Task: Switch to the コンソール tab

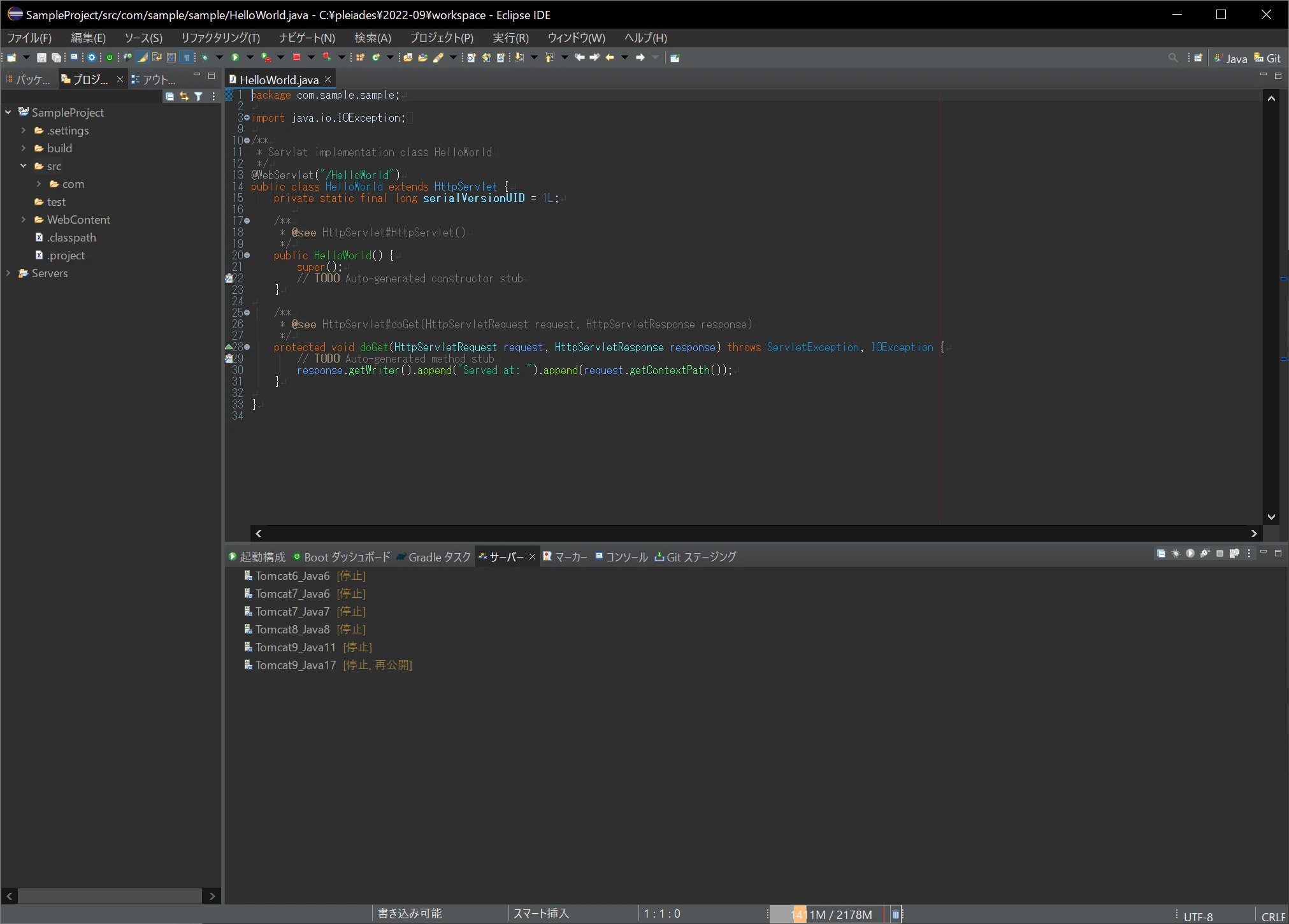Action: [621, 557]
